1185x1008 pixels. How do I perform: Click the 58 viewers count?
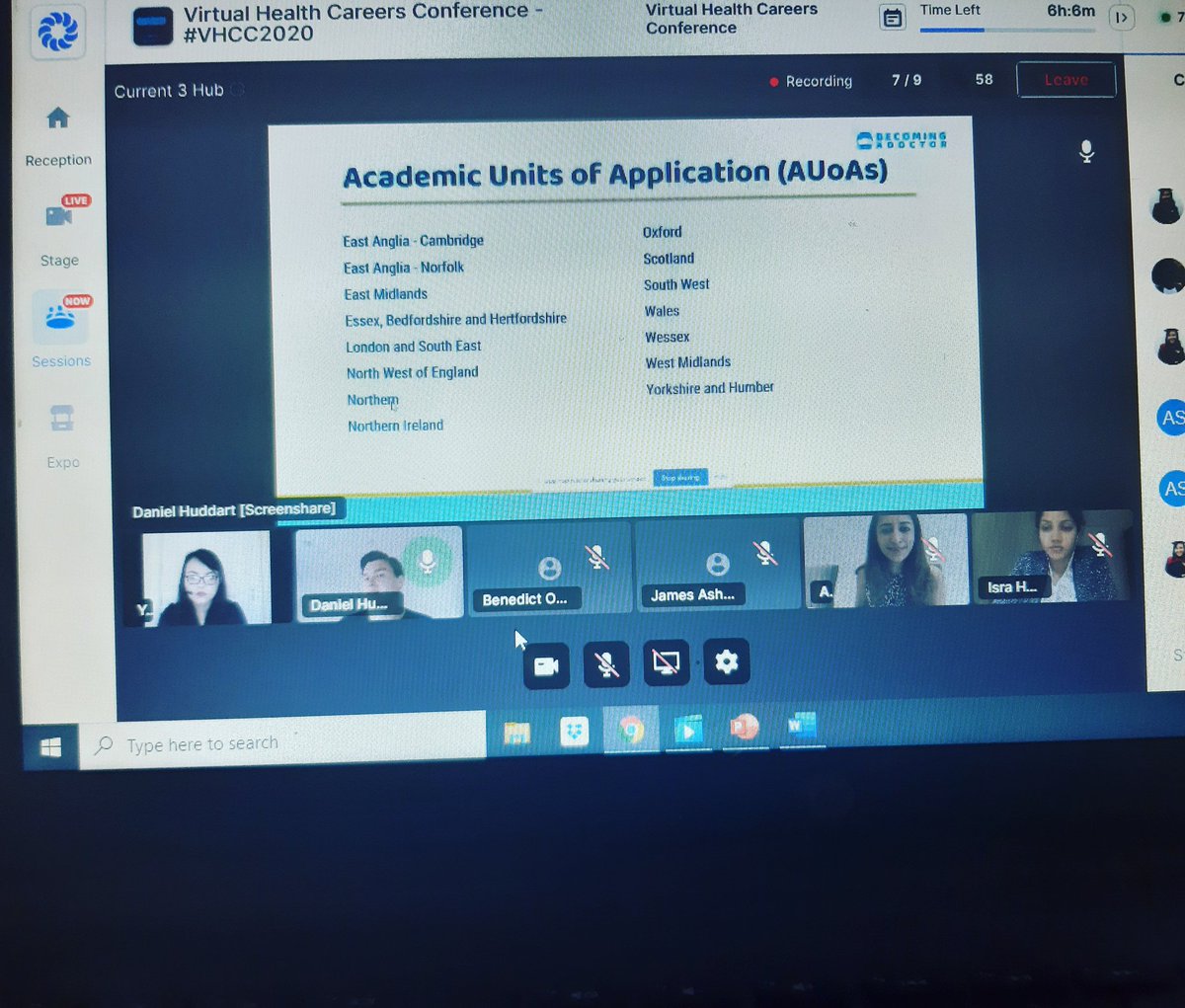tap(985, 79)
